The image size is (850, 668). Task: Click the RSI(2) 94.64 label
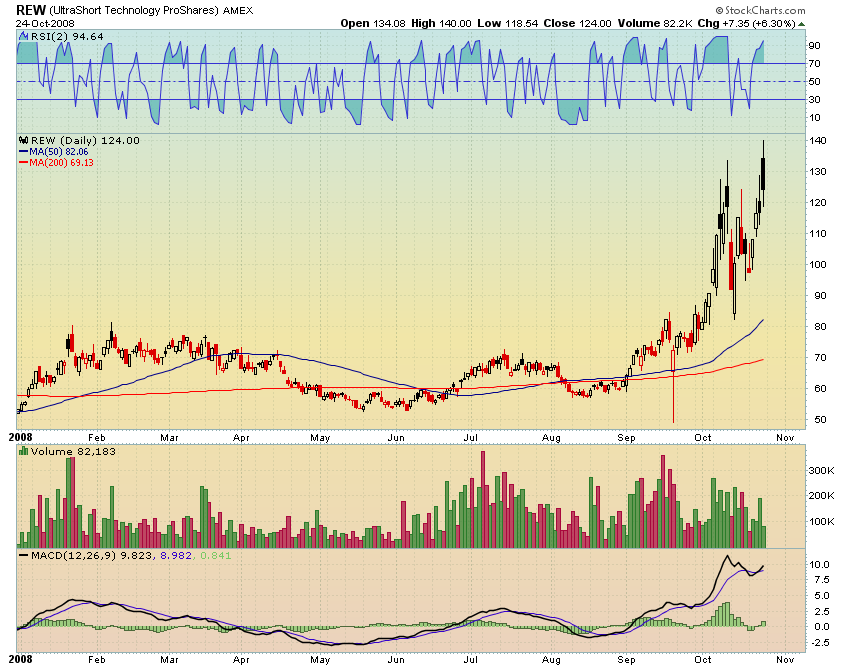[67, 36]
